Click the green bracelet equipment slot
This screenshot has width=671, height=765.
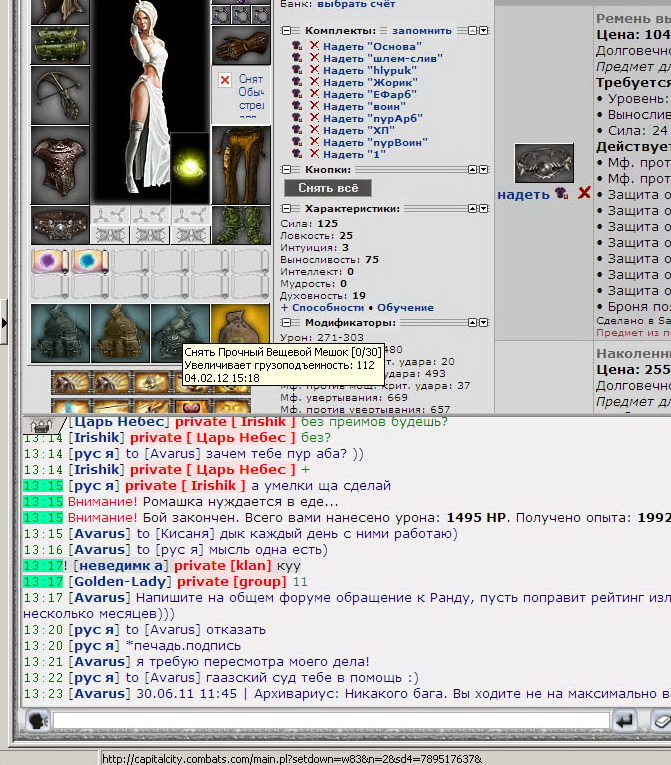pos(60,45)
